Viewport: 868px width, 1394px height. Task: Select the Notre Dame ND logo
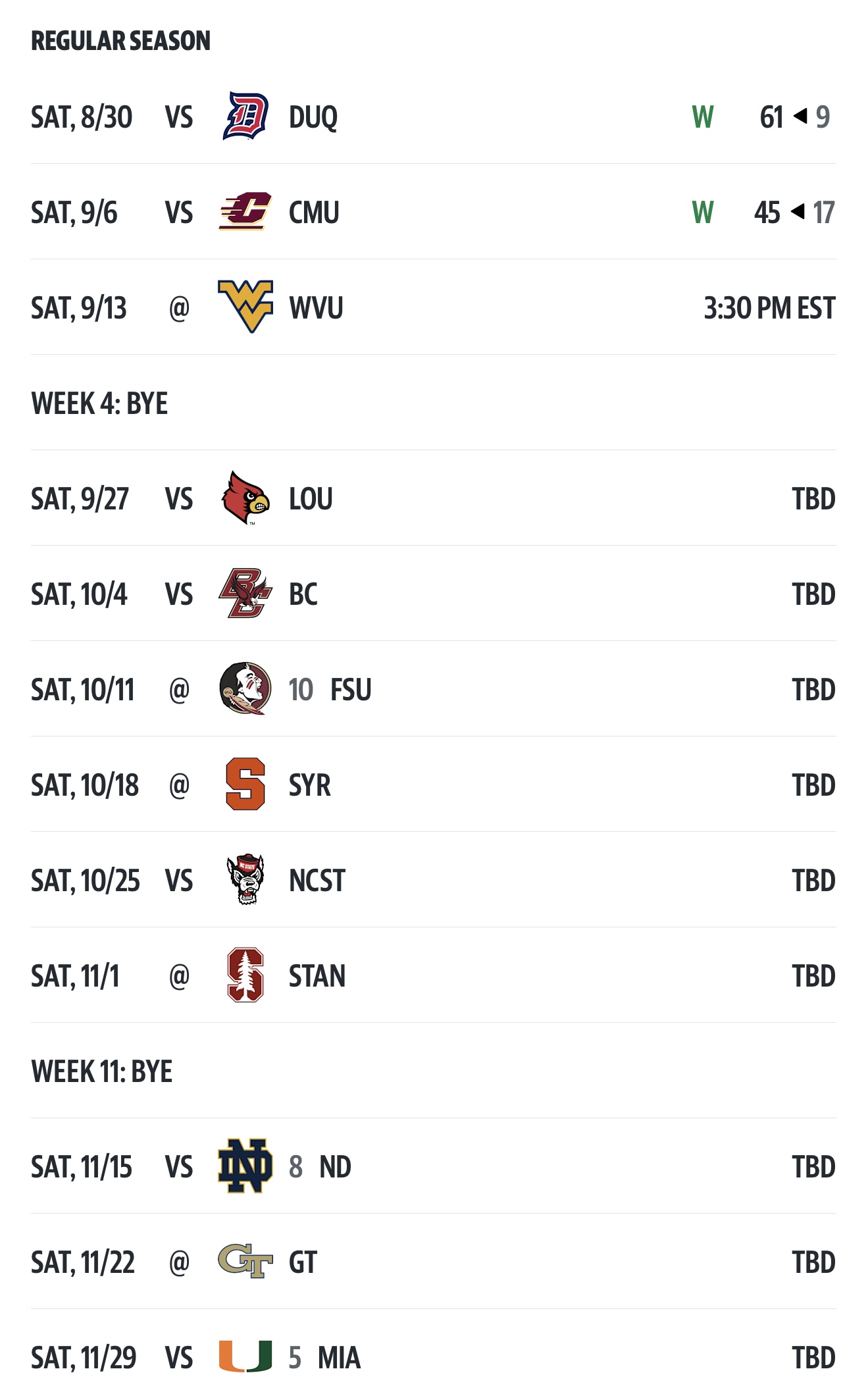coord(245,1166)
